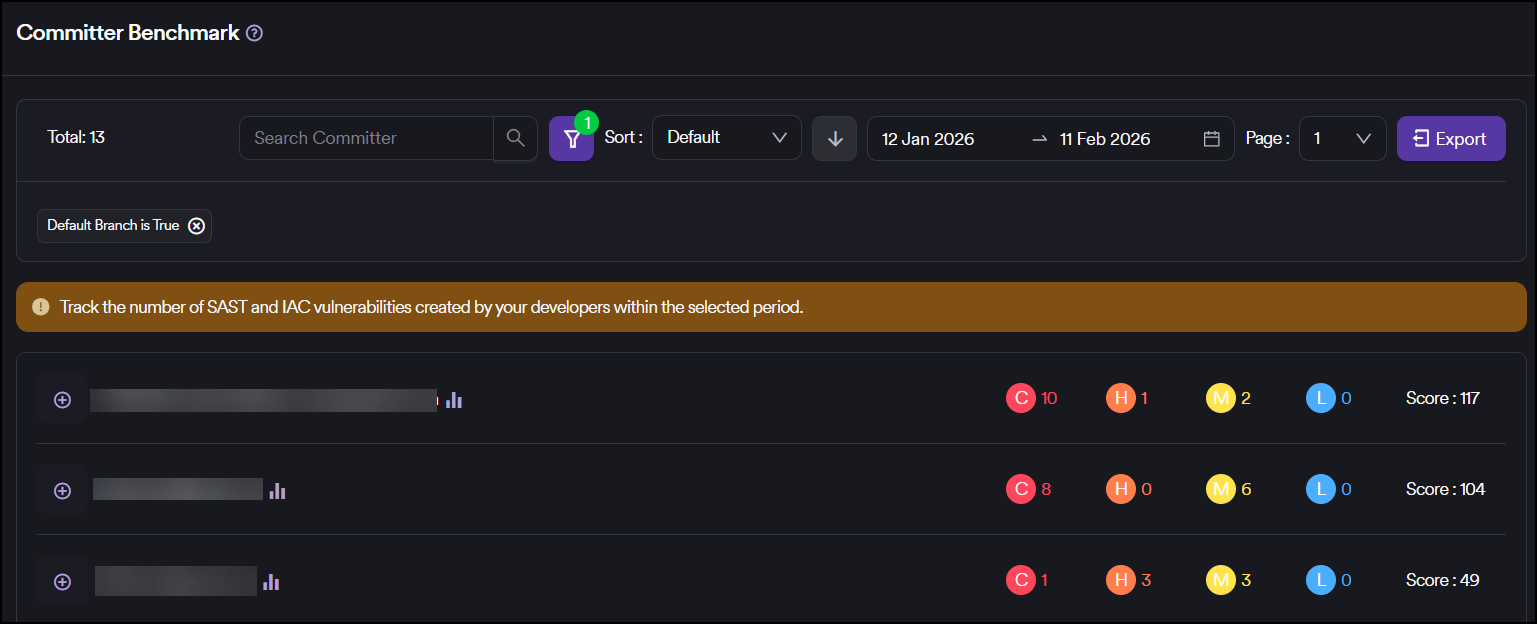Click the help icon beside Committer Benchmark
The width and height of the screenshot is (1537, 624).
(254, 33)
